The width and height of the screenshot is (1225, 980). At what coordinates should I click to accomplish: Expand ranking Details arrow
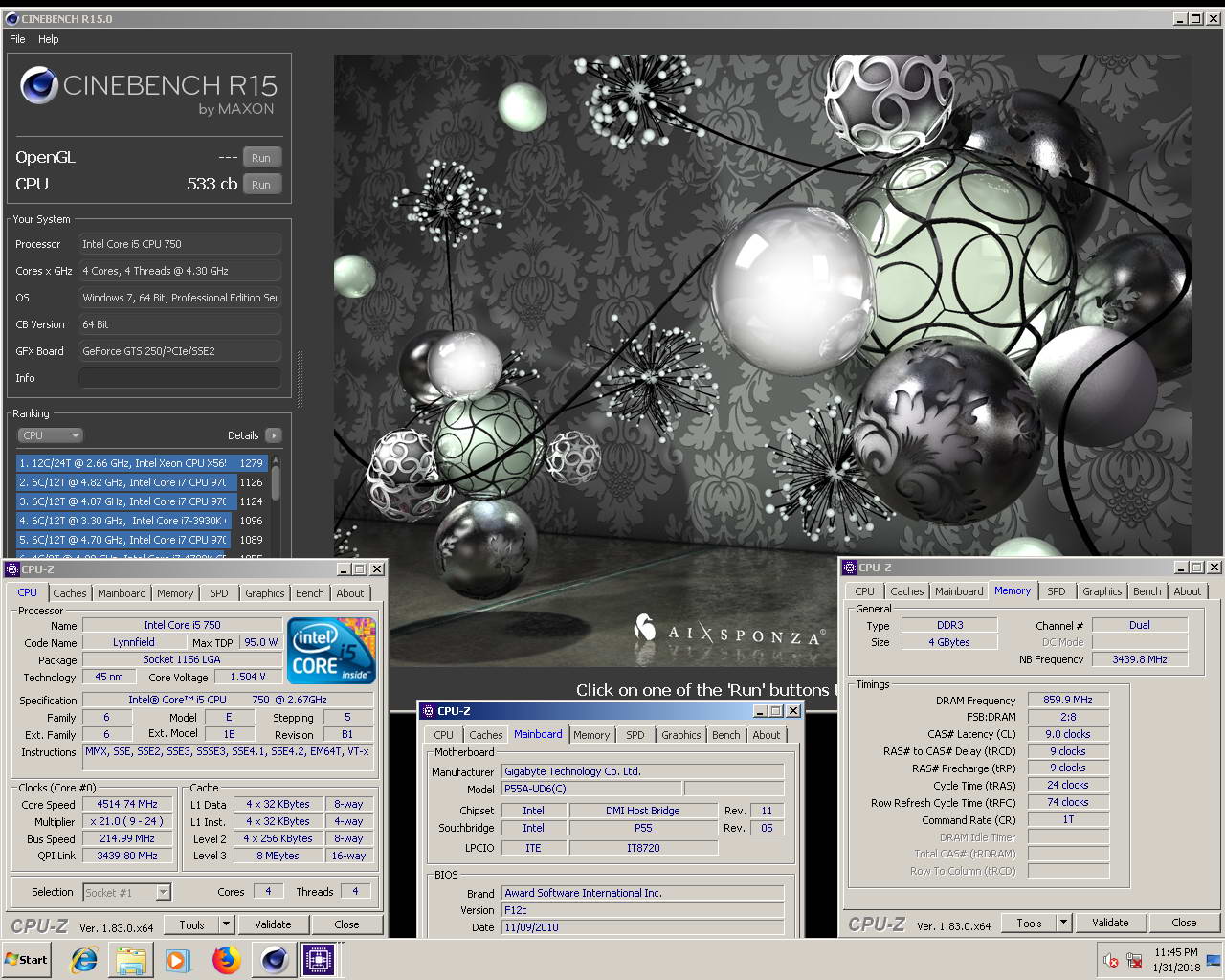click(273, 435)
